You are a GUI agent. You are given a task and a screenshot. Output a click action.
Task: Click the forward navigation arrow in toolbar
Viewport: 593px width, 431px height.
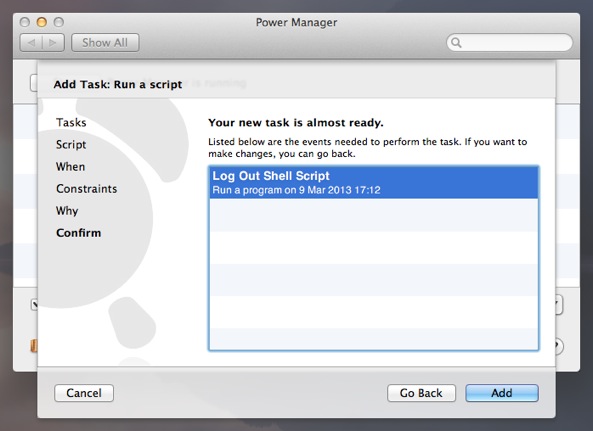(x=53, y=43)
